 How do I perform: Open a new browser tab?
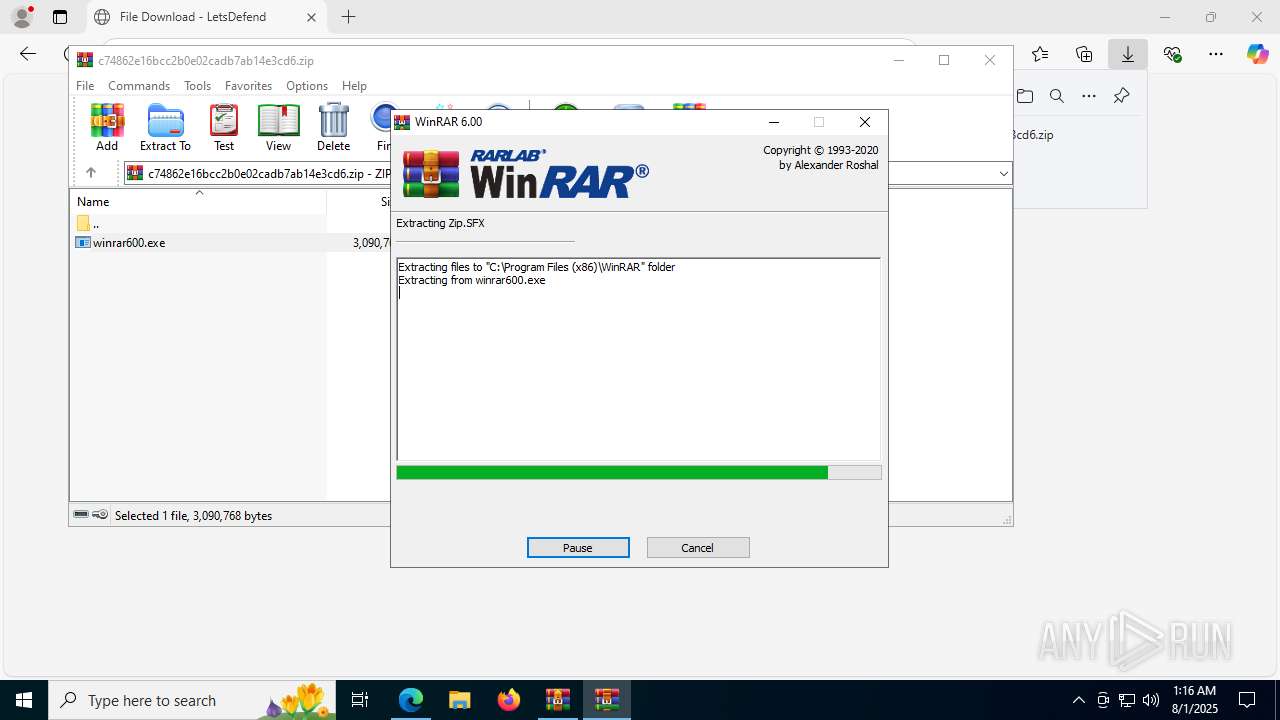[348, 17]
